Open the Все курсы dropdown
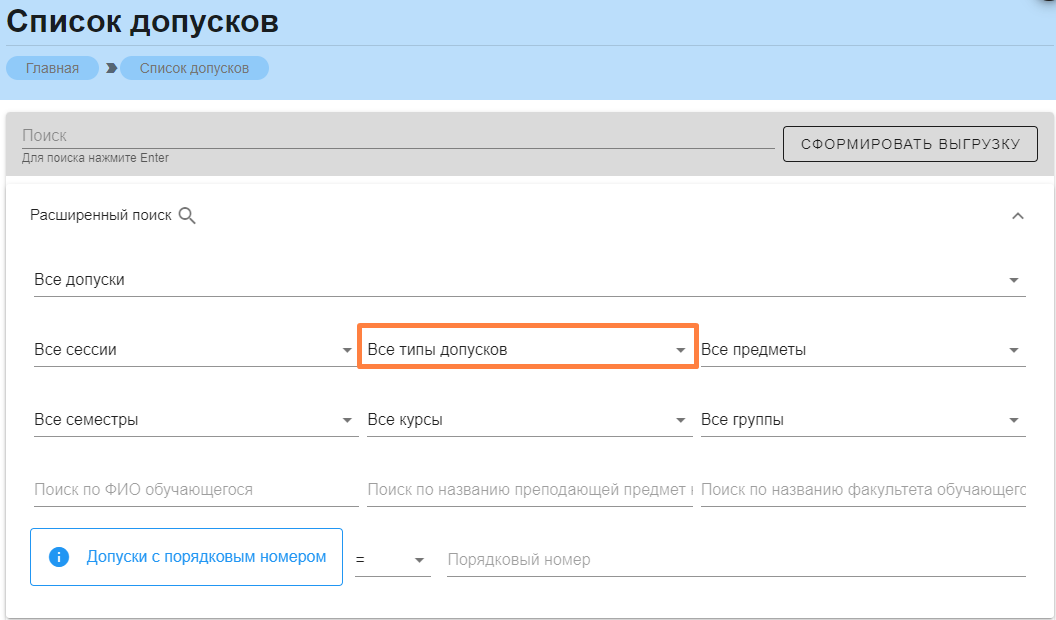The width and height of the screenshot is (1056, 620). (527, 420)
